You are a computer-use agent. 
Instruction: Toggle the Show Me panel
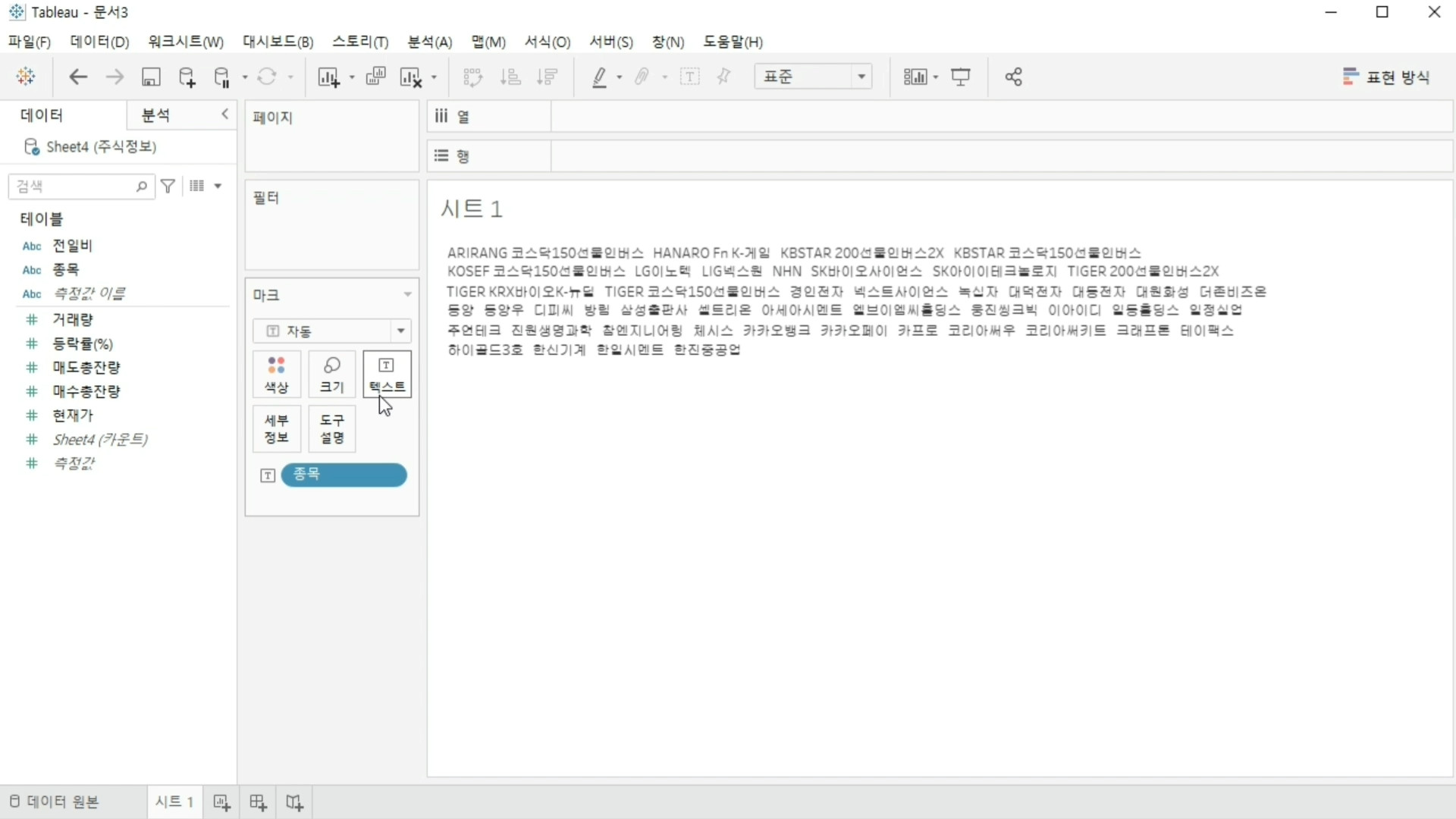click(x=1385, y=77)
